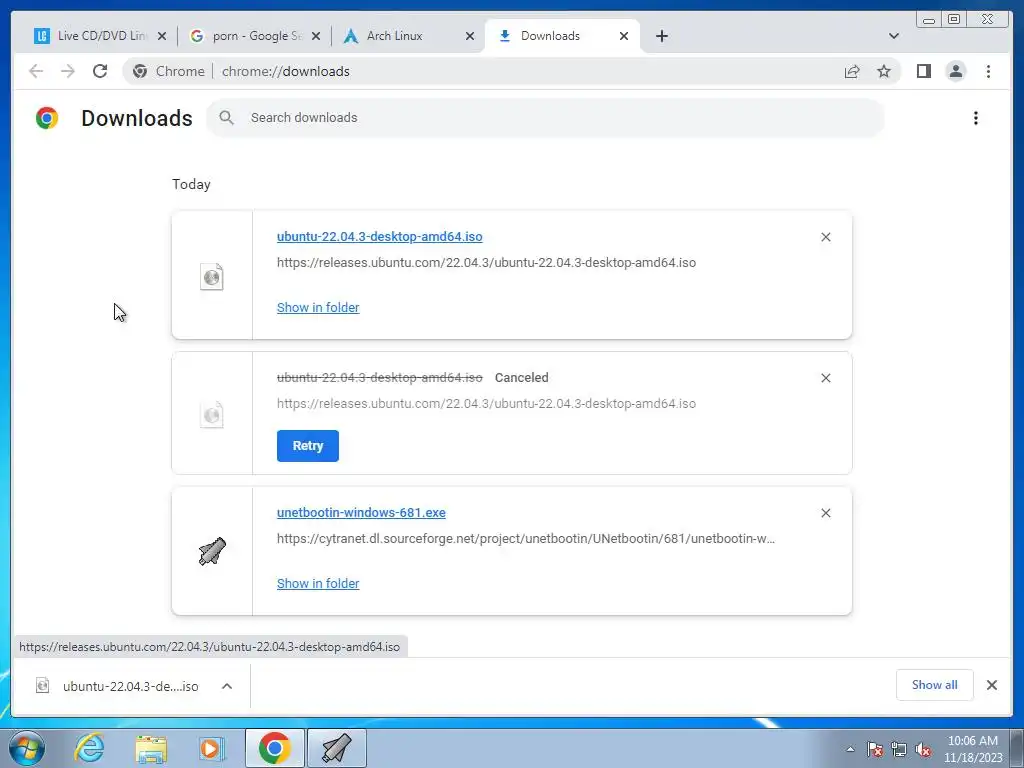The width and height of the screenshot is (1024, 768).
Task: Click Show all downloads button
Action: 935,685
